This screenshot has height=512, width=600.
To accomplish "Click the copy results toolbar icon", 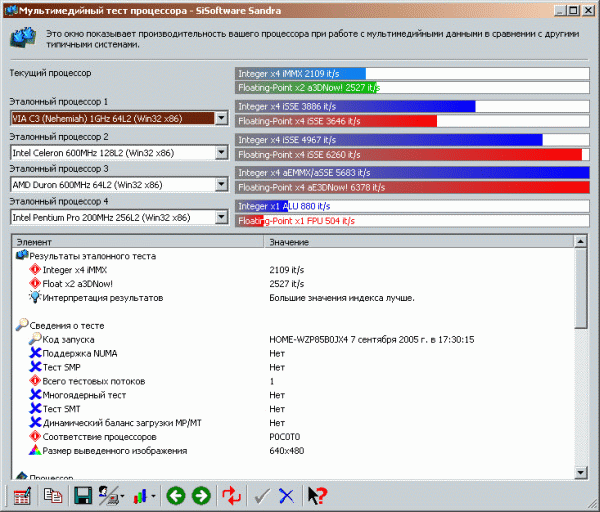I will [x=53, y=496].
